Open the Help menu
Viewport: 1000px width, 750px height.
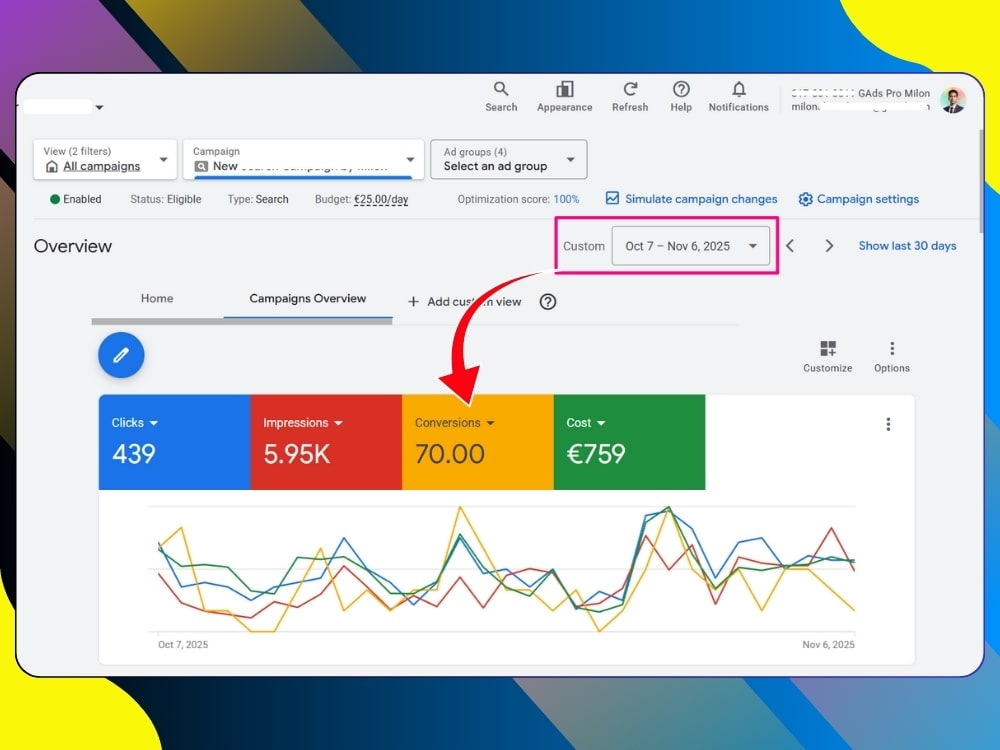(681, 97)
